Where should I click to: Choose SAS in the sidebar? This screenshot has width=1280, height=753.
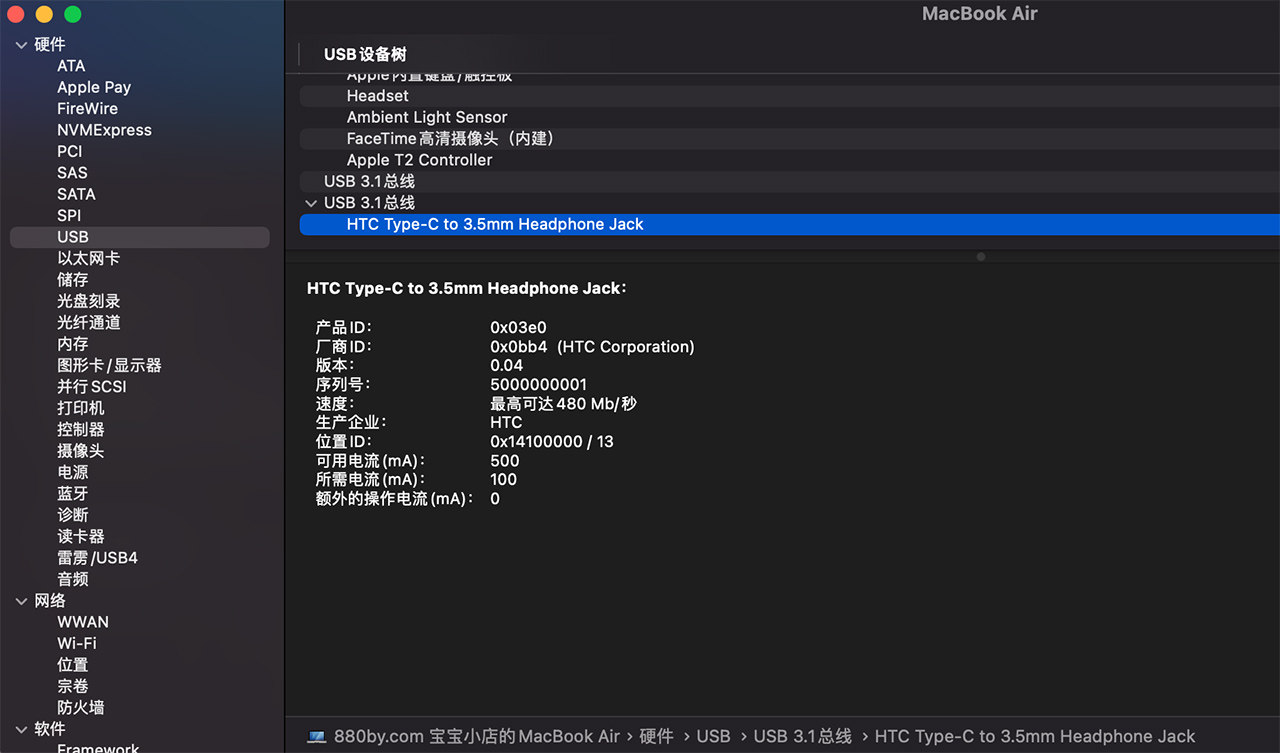(x=72, y=173)
